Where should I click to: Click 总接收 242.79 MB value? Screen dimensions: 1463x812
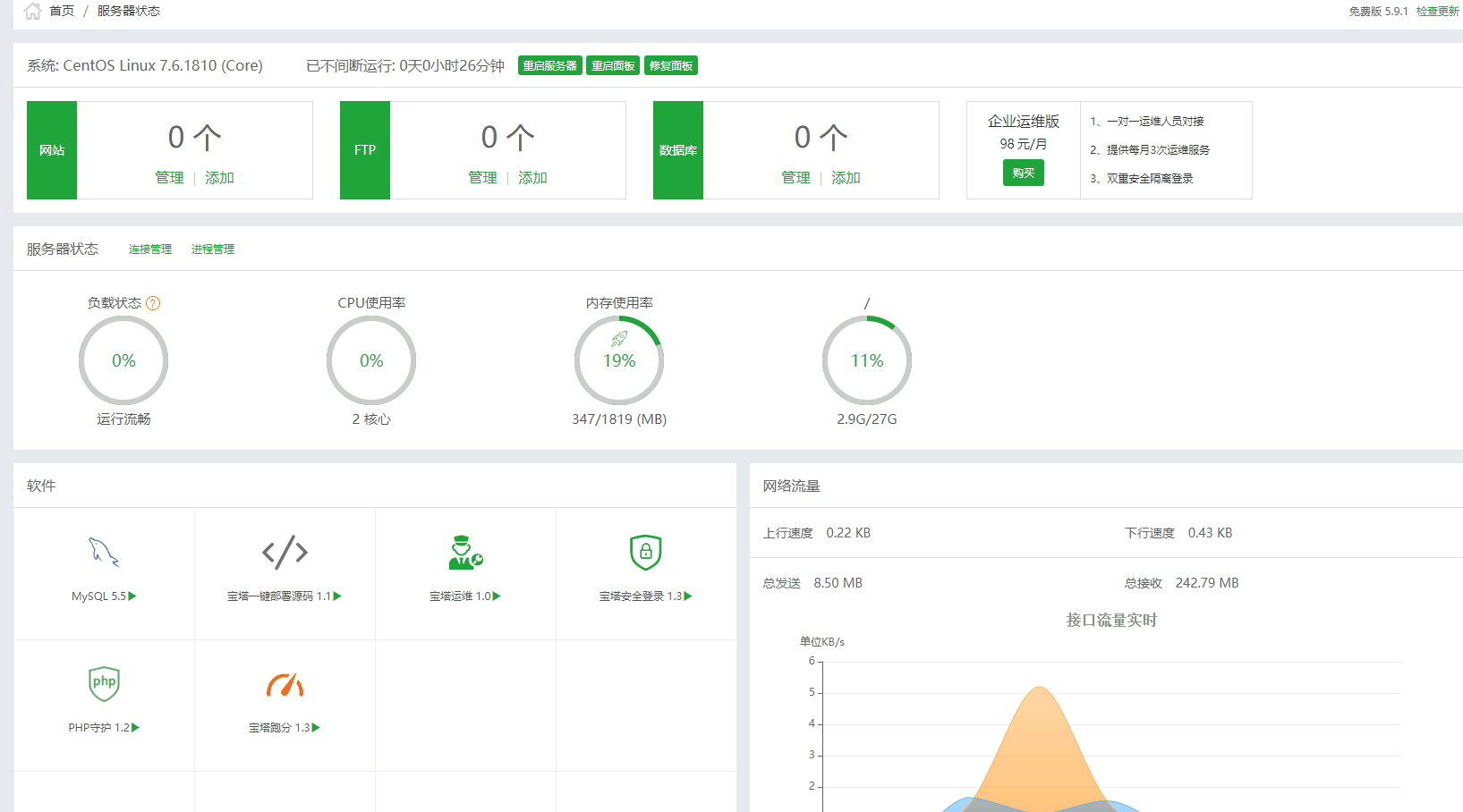click(x=1207, y=582)
